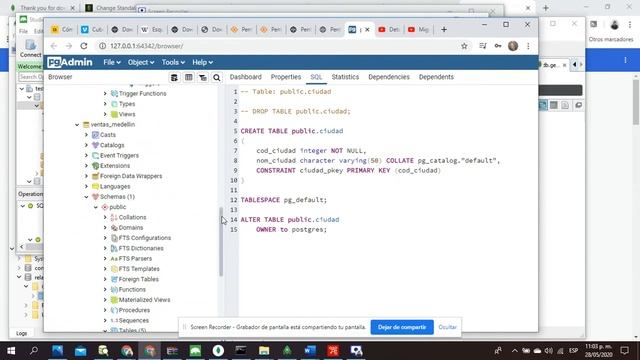Click the Browser tree vertical scrollbar

click(221, 242)
